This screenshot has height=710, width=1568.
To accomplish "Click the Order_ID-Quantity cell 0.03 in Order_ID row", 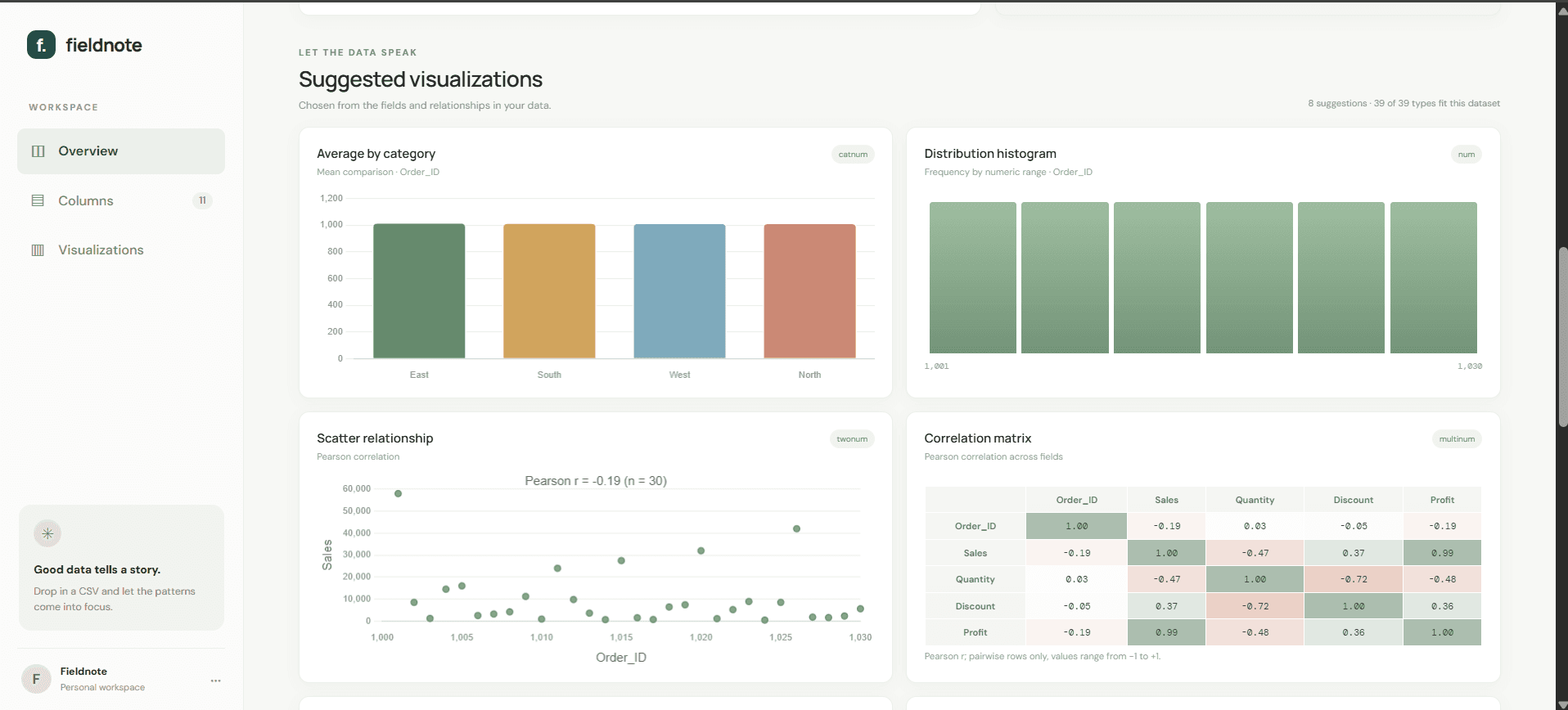I will [1255, 526].
